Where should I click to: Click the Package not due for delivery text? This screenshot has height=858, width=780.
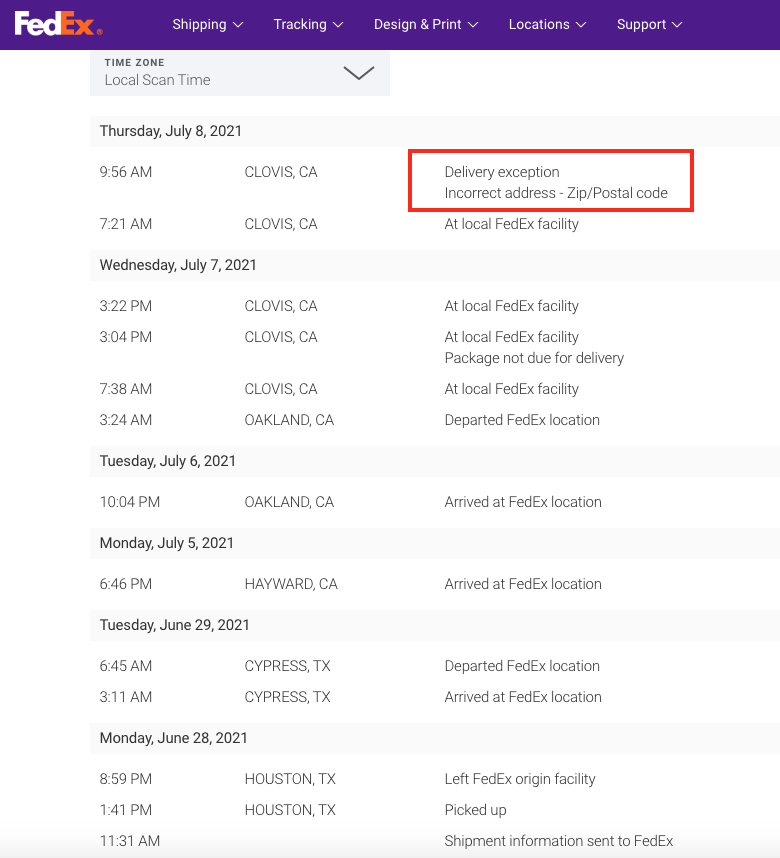point(534,358)
